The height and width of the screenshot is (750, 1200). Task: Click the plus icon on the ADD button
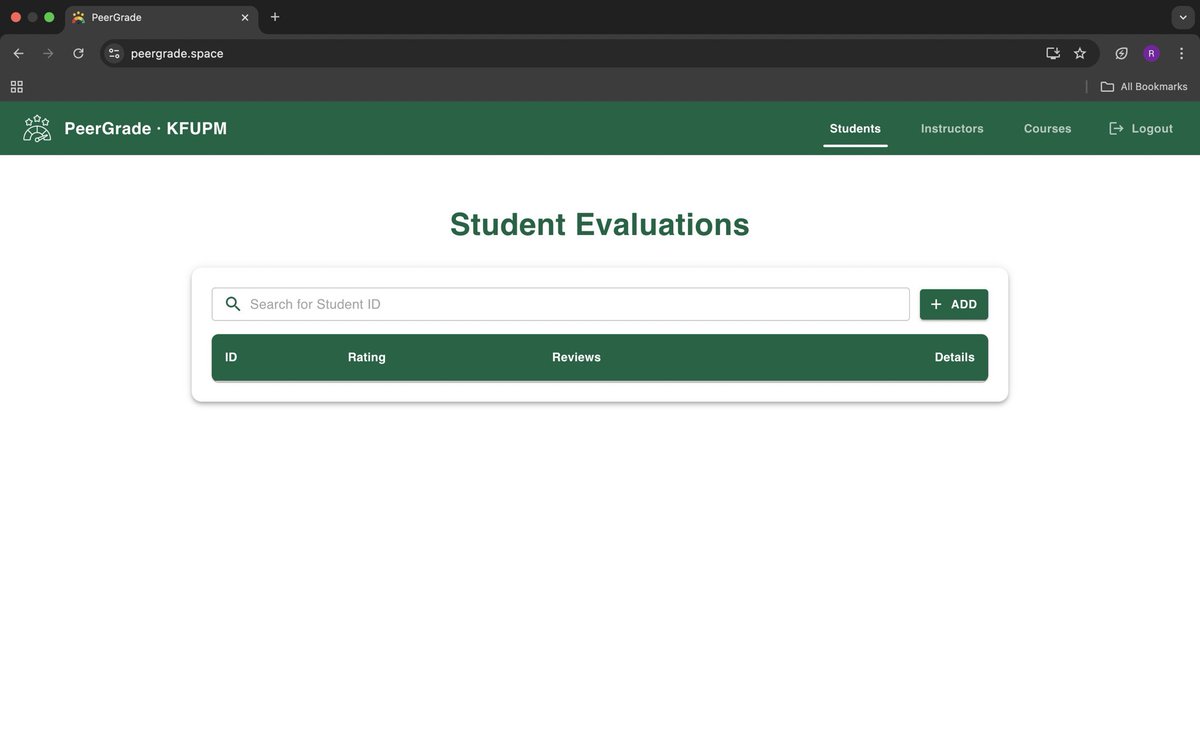pos(936,303)
